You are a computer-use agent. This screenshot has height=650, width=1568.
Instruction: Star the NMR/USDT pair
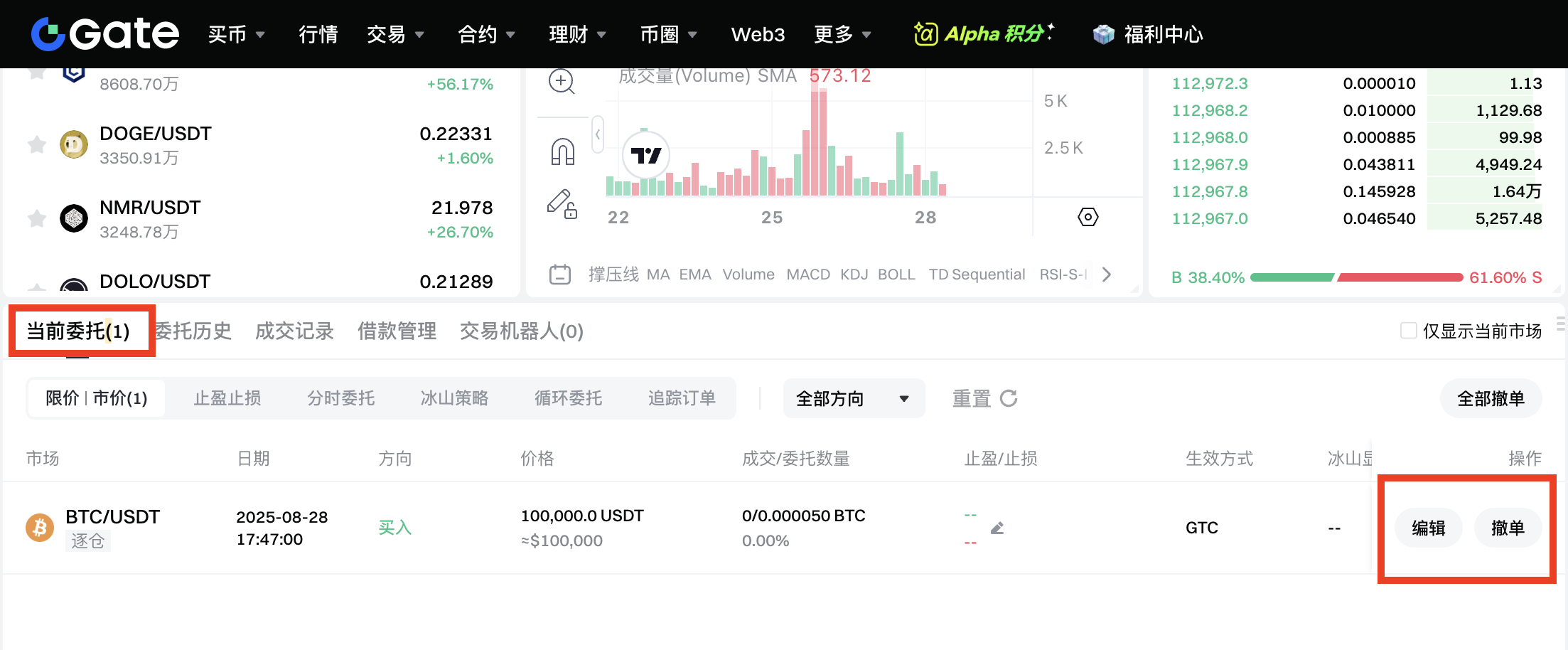[37, 218]
